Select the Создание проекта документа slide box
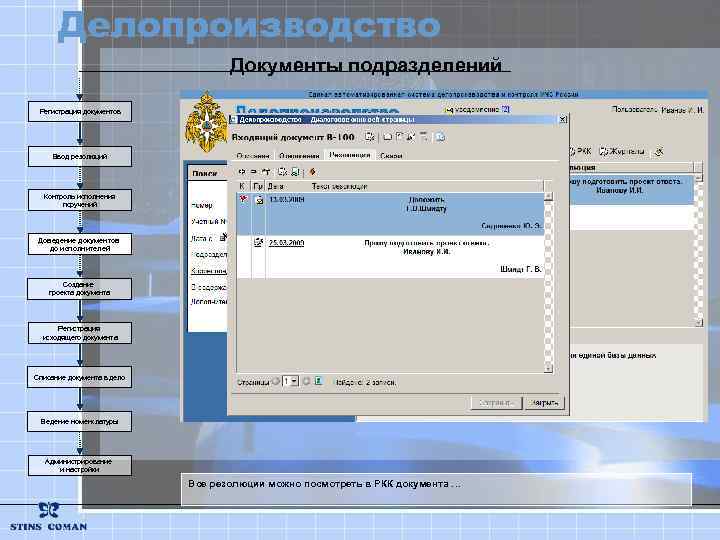This screenshot has width=720, height=540. click(x=79, y=288)
